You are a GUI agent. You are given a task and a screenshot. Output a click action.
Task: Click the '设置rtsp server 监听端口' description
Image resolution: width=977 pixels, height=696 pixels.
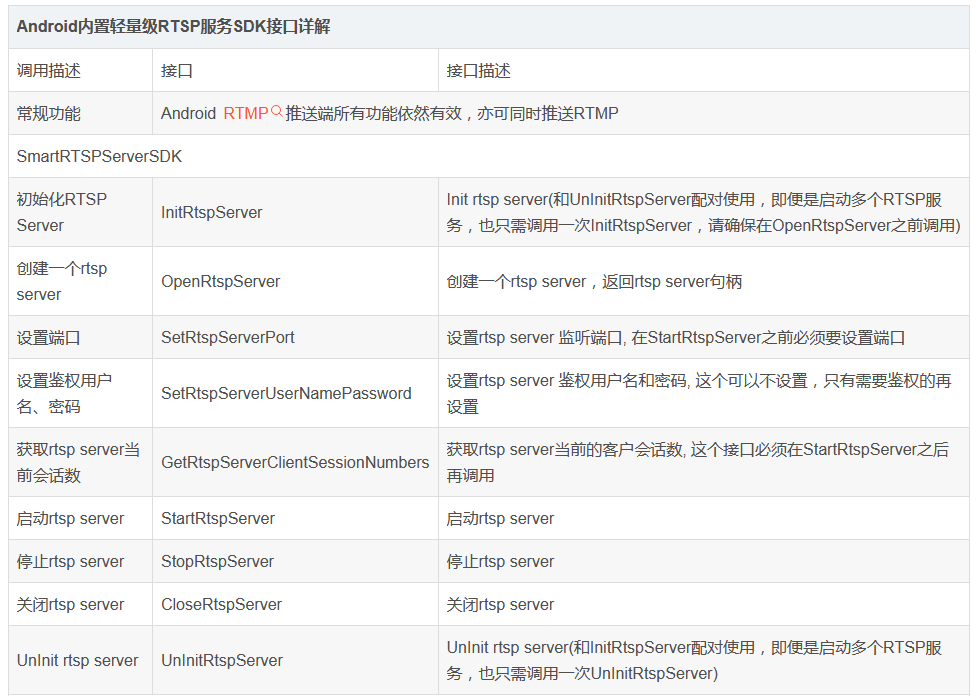click(x=675, y=338)
